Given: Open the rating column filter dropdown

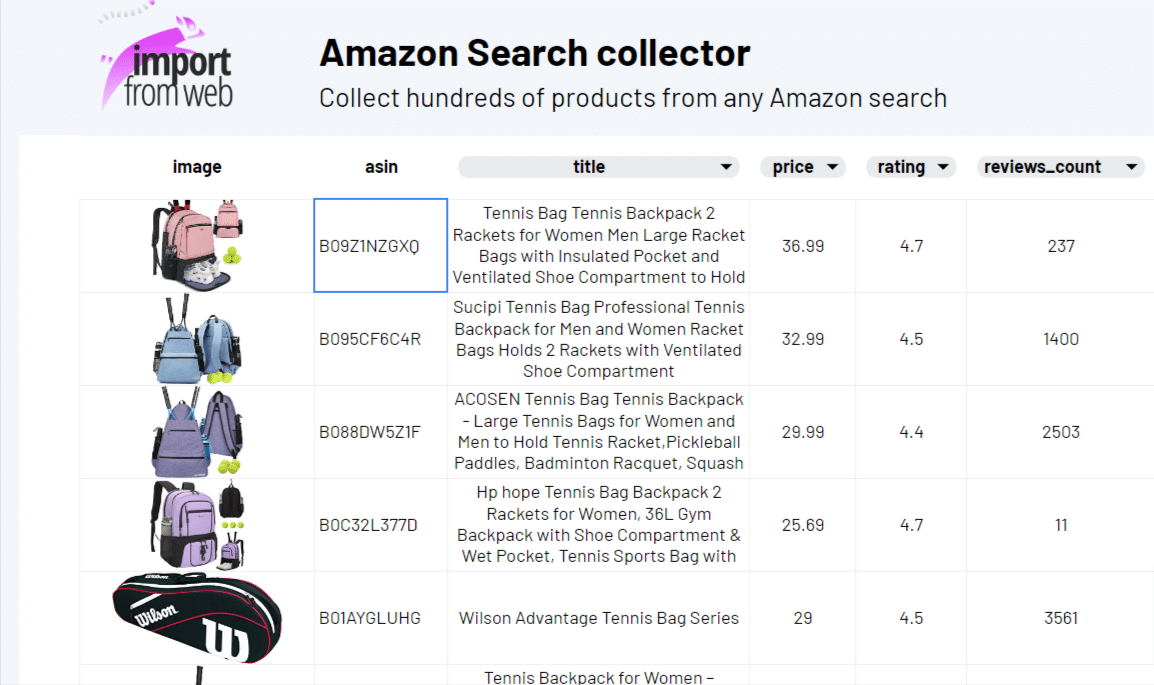Looking at the screenshot, I should [x=942, y=167].
